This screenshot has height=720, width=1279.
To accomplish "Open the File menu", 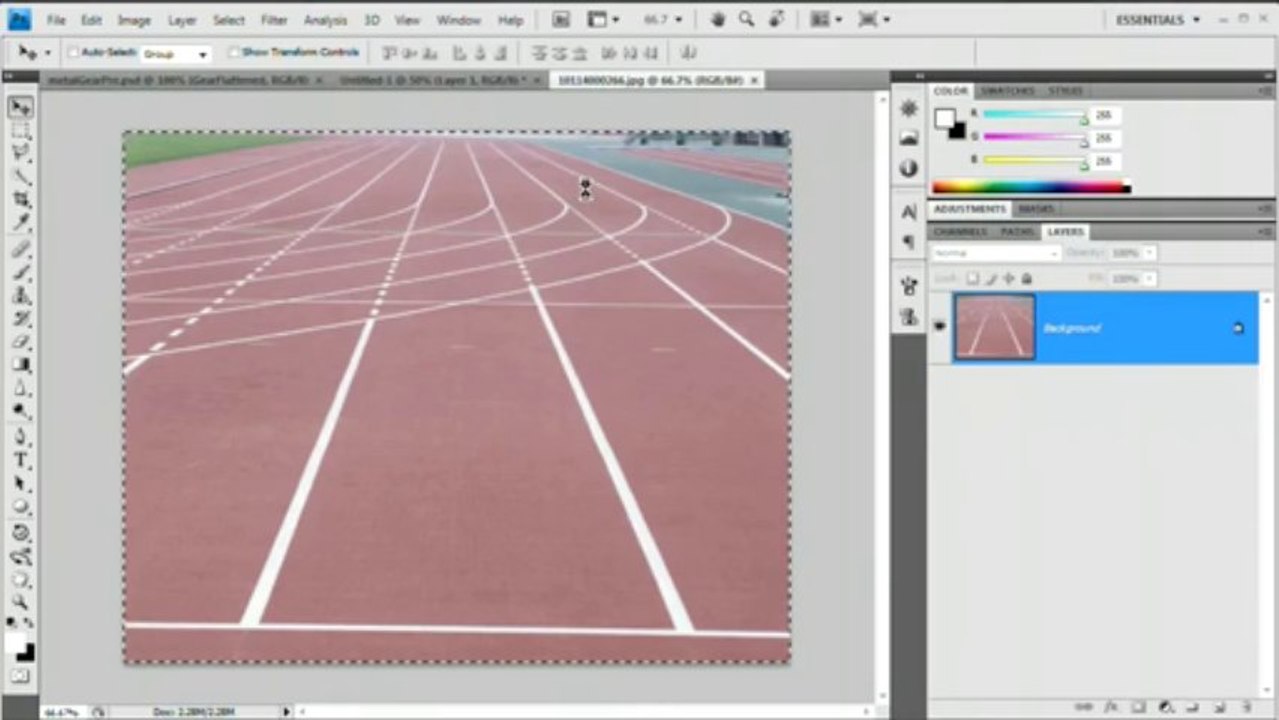I will tap(56, 20).
